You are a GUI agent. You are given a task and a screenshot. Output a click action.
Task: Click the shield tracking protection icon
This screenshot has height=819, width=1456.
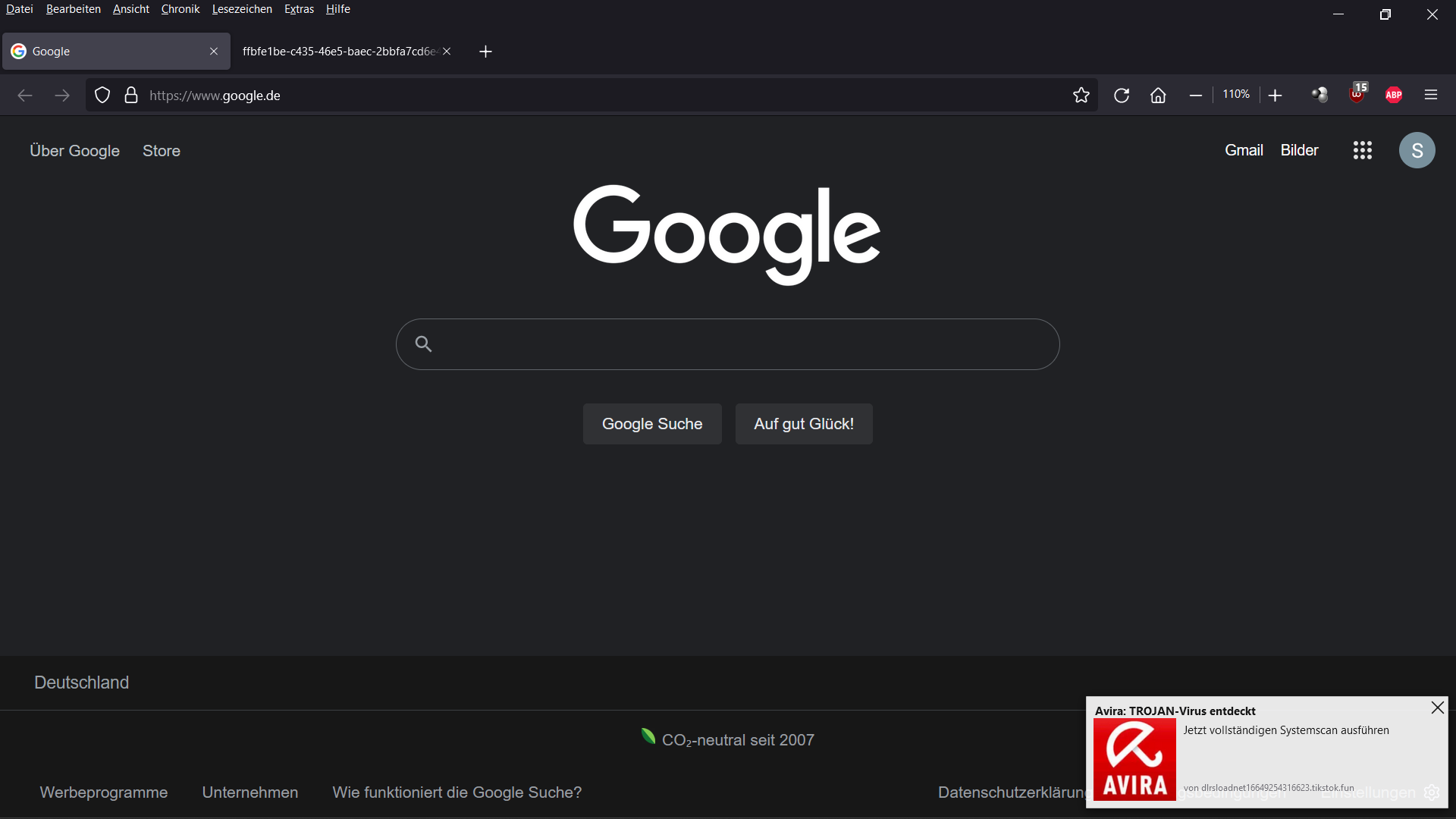(102, 95)
